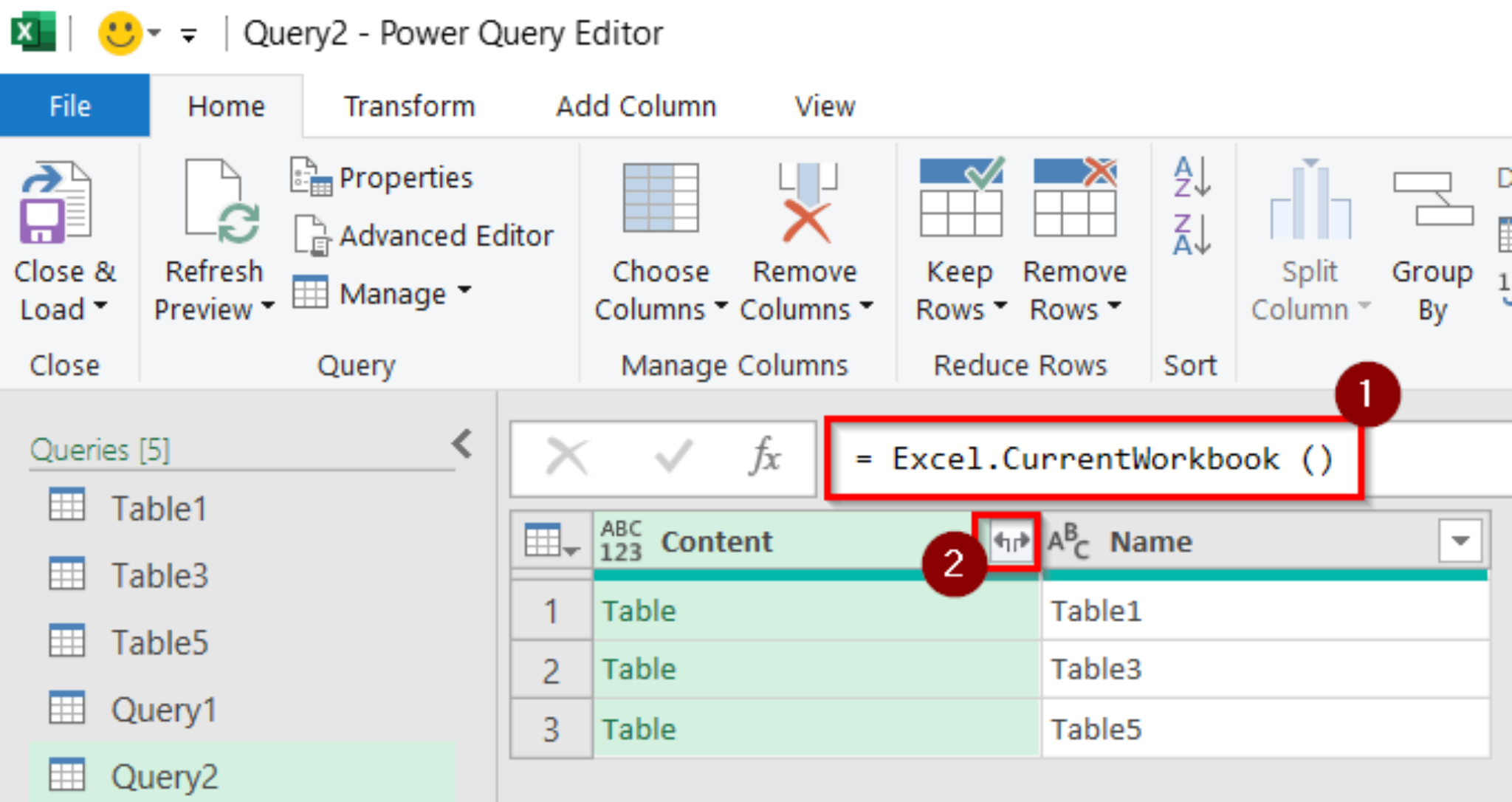Click the Table link in row 2

[639, 669]
